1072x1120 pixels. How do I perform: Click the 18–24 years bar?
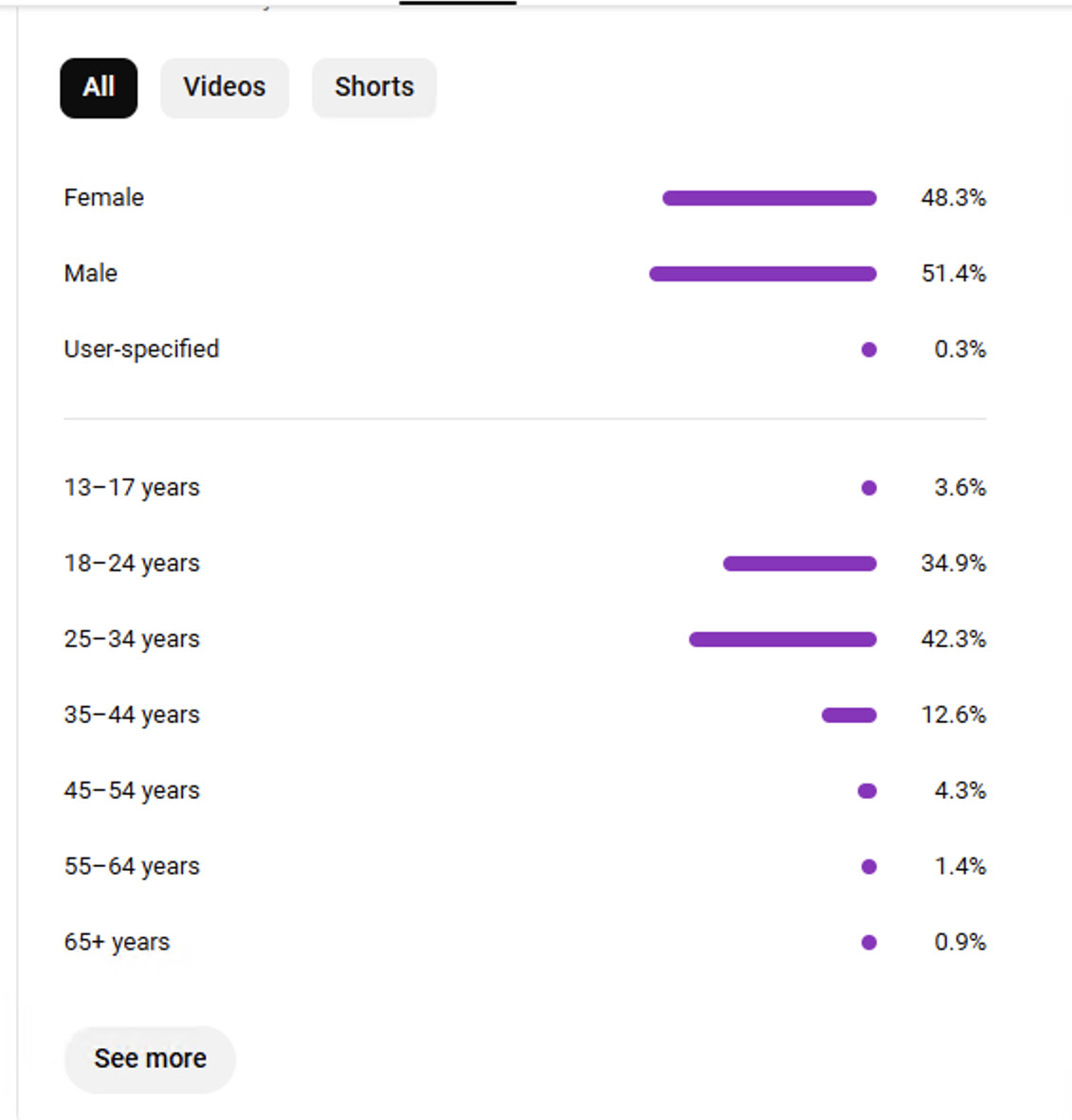point(800,564)
